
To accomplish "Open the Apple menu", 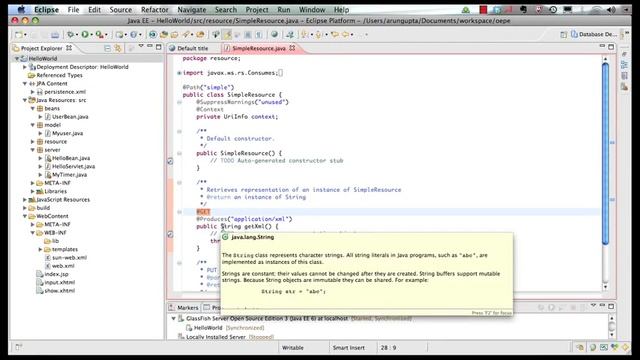I will click(21, 9).
